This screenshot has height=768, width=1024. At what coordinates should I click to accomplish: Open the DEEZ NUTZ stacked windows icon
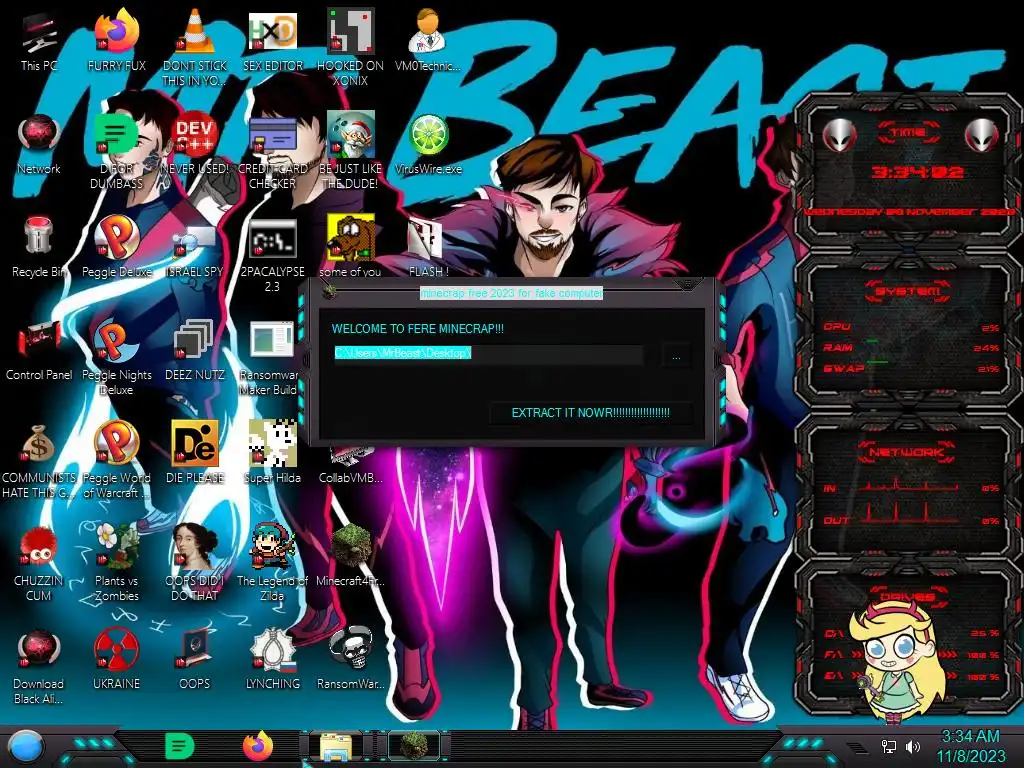195,350
